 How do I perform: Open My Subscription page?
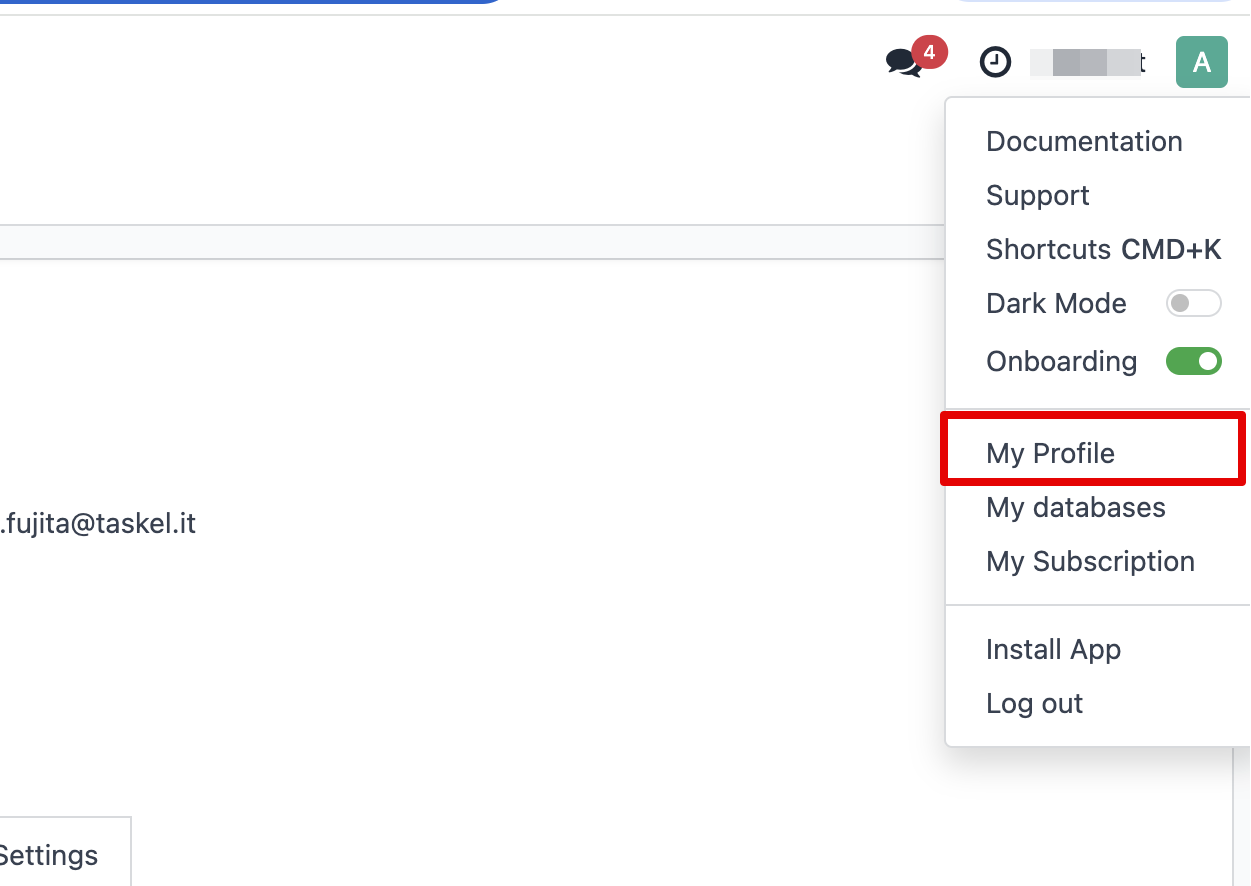1090,562
